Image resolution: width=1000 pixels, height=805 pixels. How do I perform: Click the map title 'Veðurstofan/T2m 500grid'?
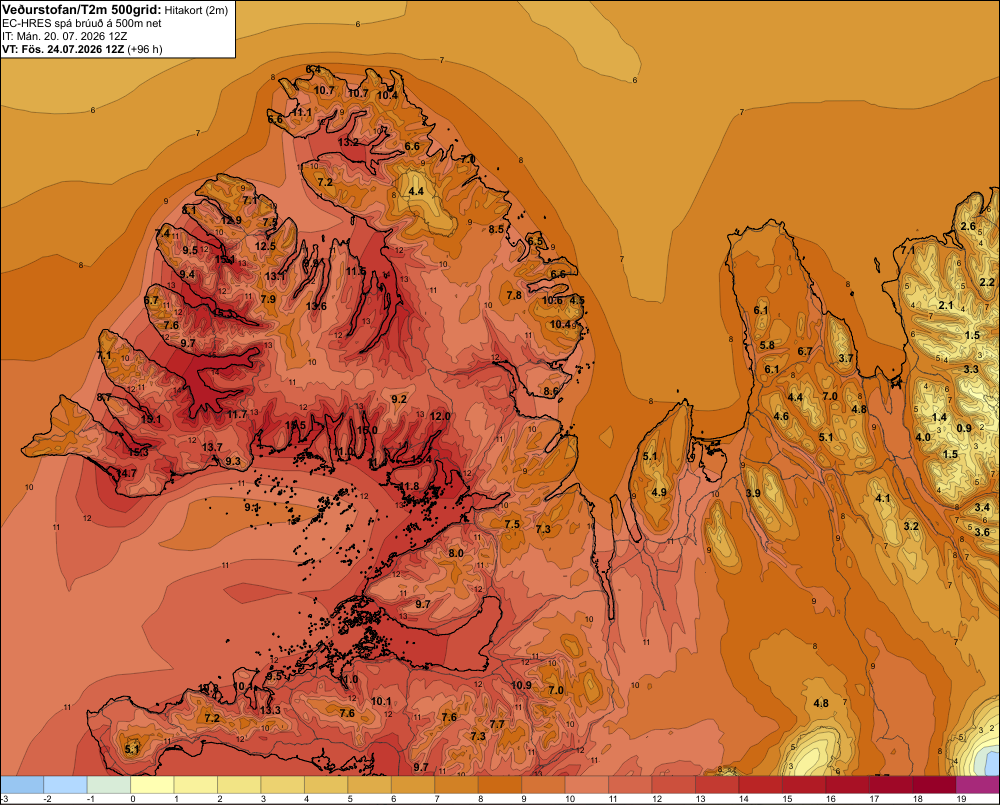click(81, 10)
